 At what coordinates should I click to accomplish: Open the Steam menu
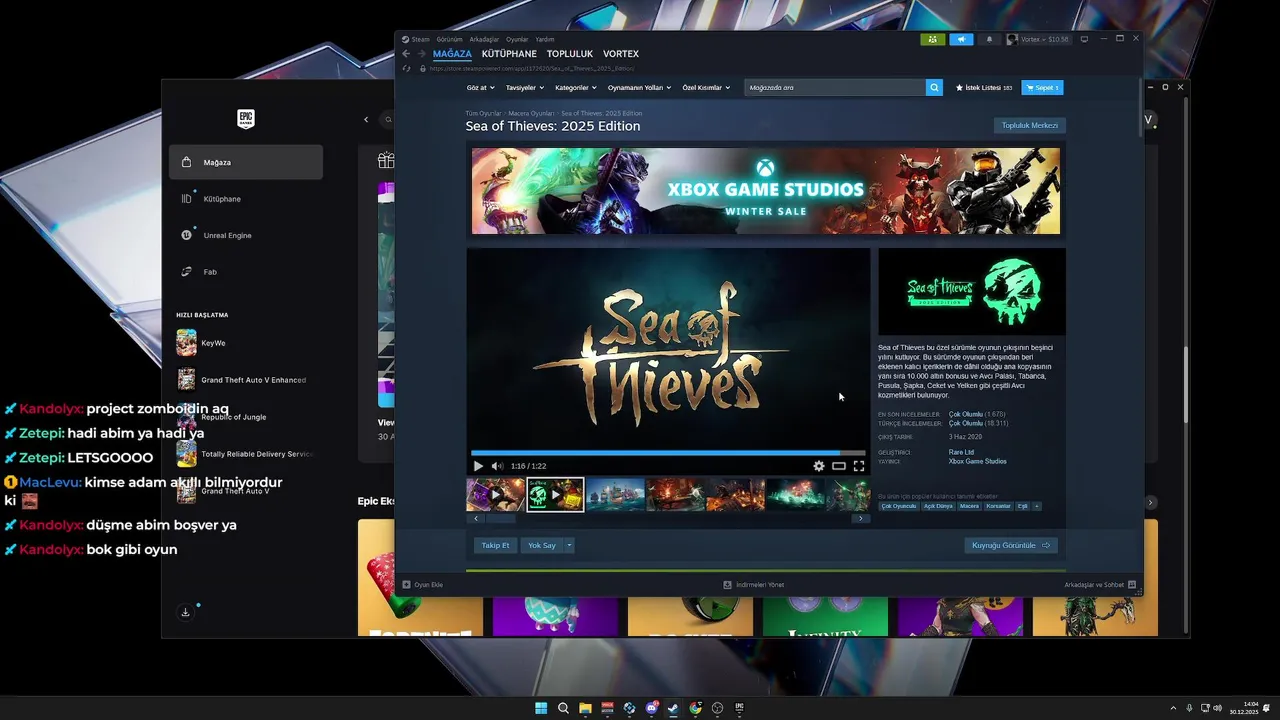[x=416, y=39]
